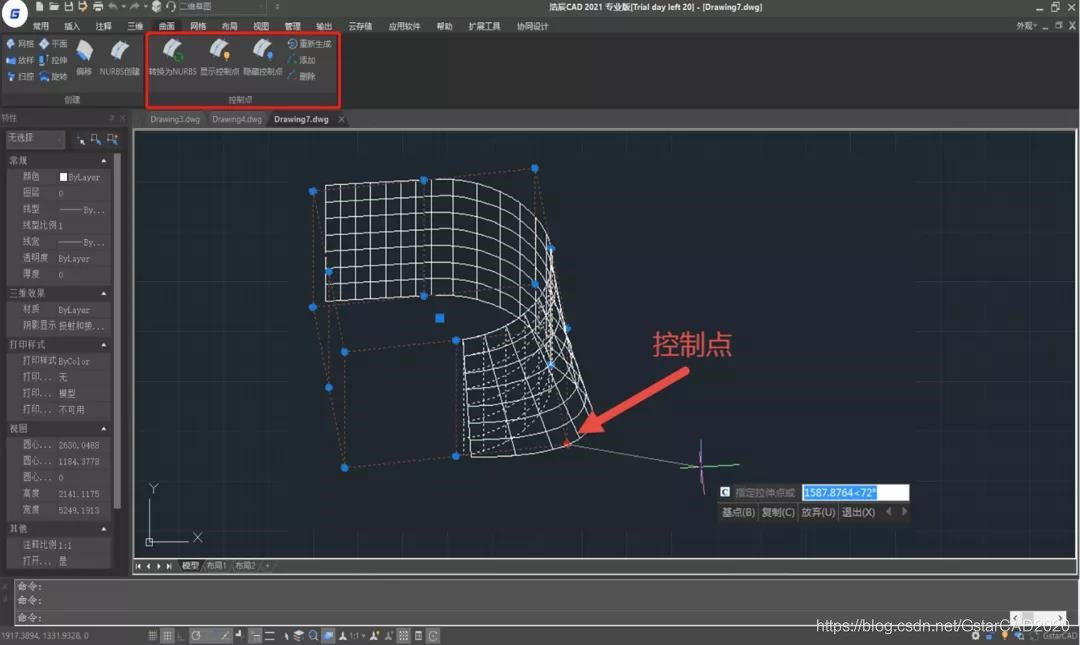Click the ByLayer color swatch property

coord(63,177)
